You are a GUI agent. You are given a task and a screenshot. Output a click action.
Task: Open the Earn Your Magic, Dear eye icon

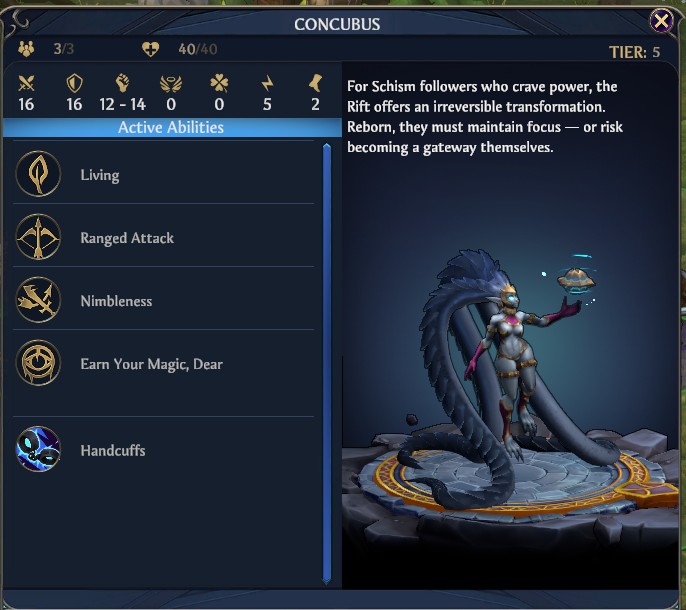(38, 363)
